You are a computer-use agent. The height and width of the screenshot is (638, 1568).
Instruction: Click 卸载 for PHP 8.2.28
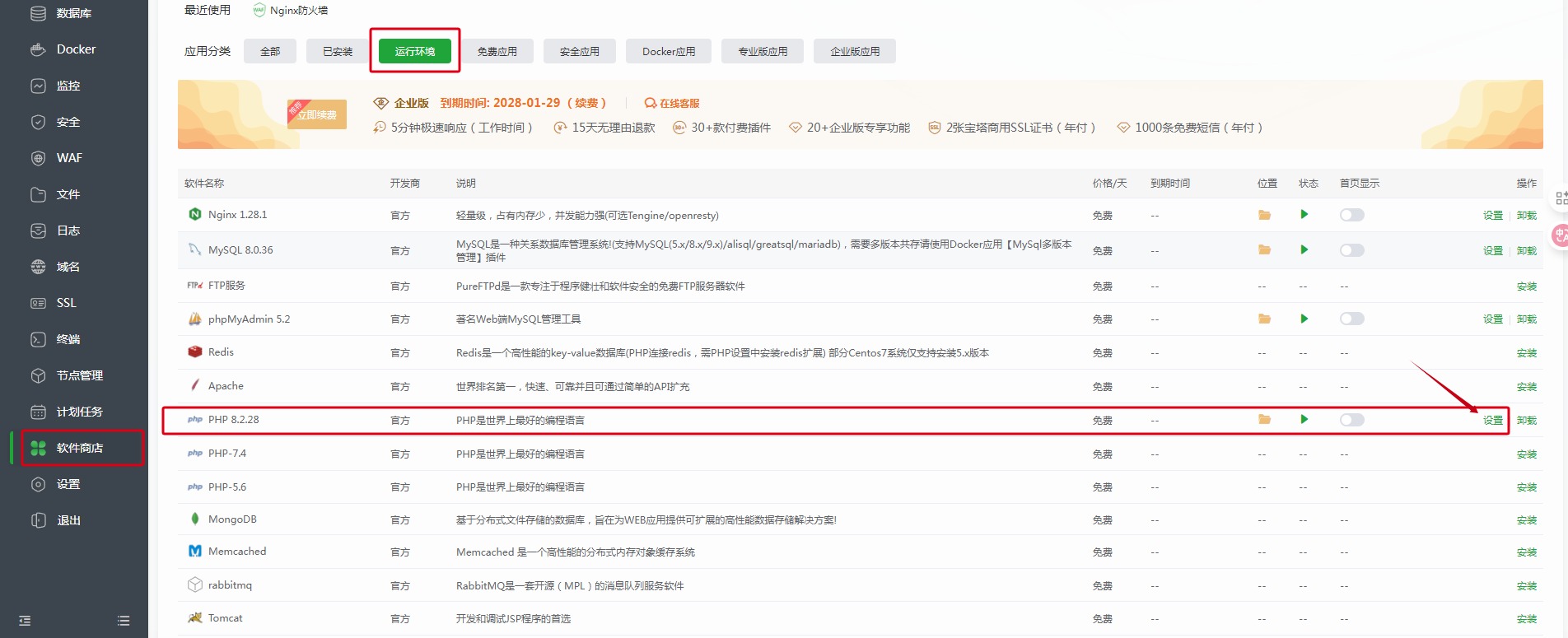[x=1527, y=421]
